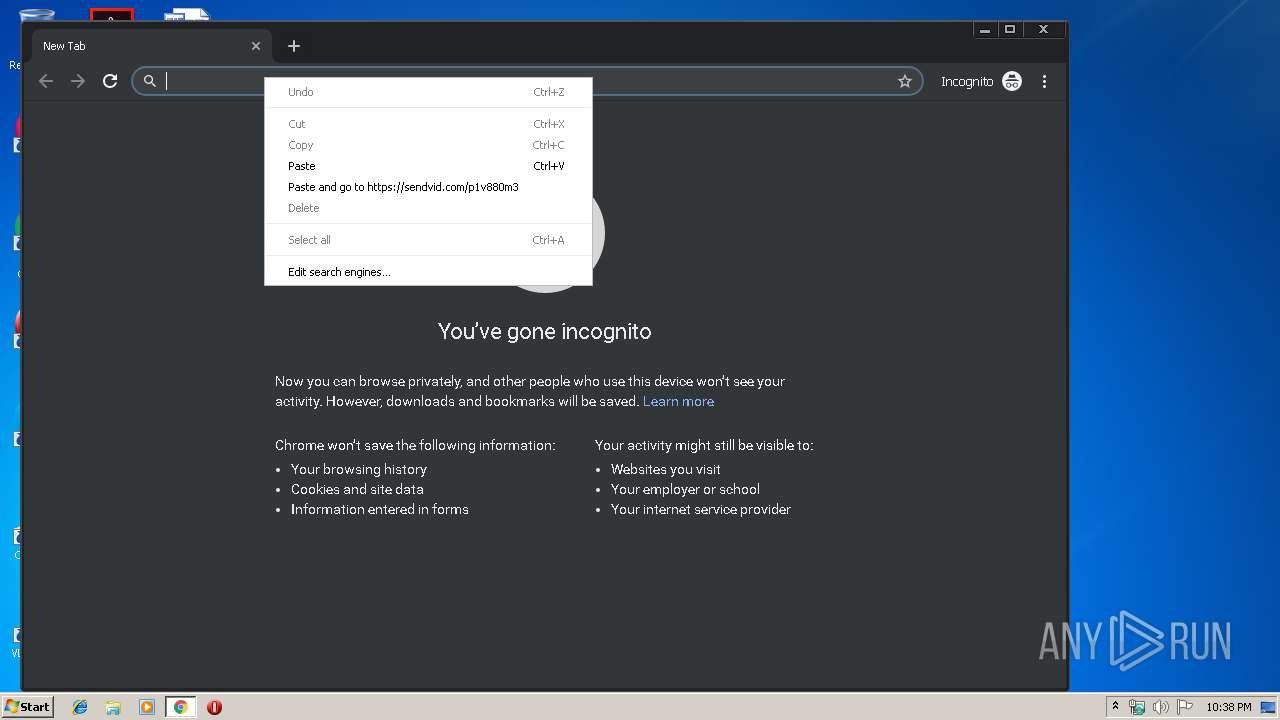Choose Cut in the context menu
Viewport: 1280px width, 720px height.
tap(428, 124)
